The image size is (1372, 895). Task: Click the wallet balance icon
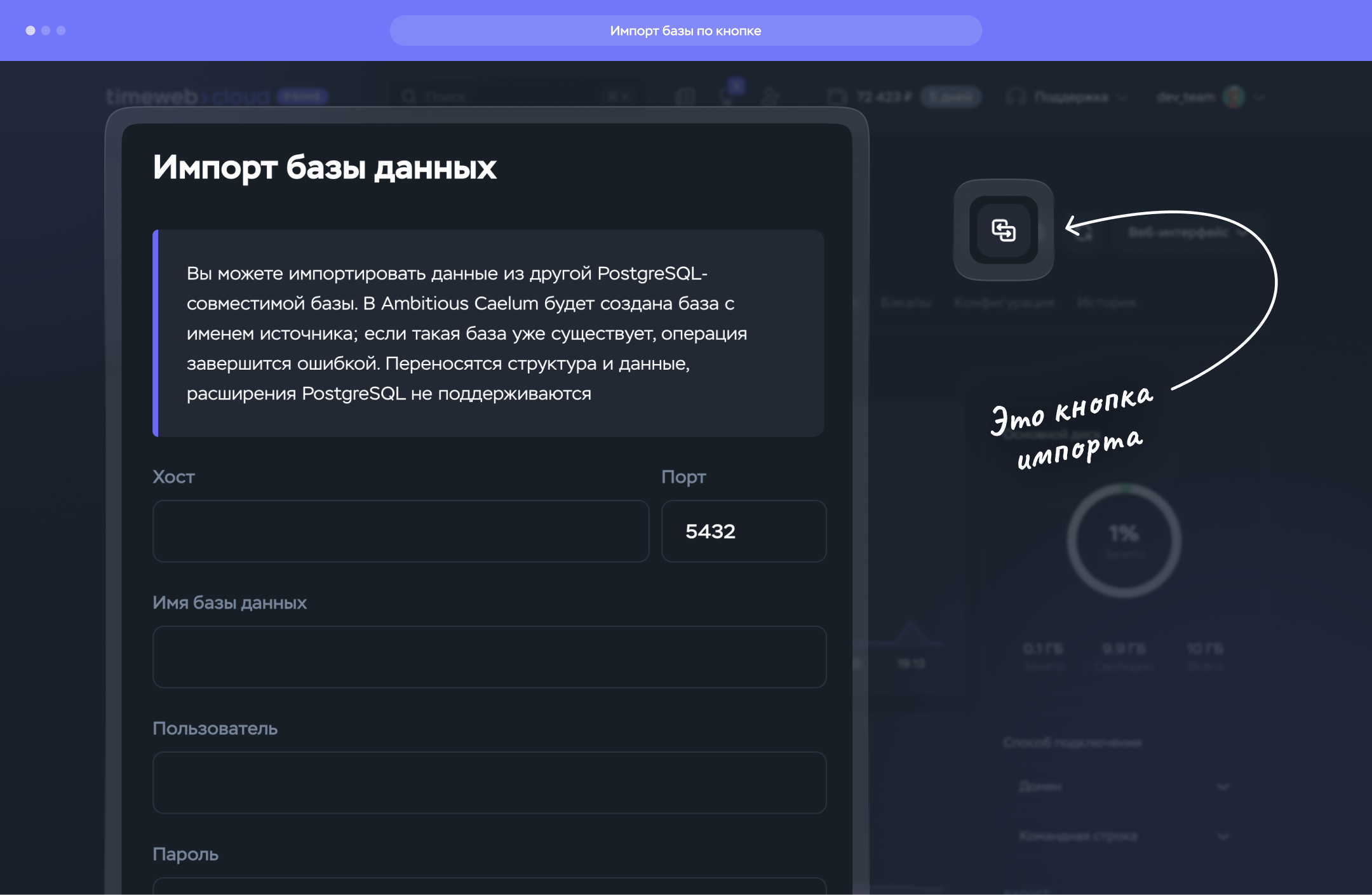click(837, 97)
